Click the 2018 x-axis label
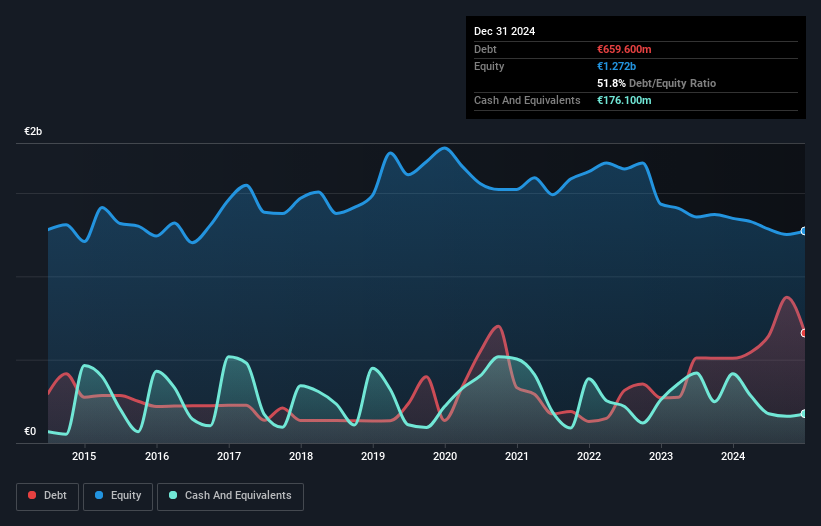This screenshot has height=526, width=821. (301, 456)
